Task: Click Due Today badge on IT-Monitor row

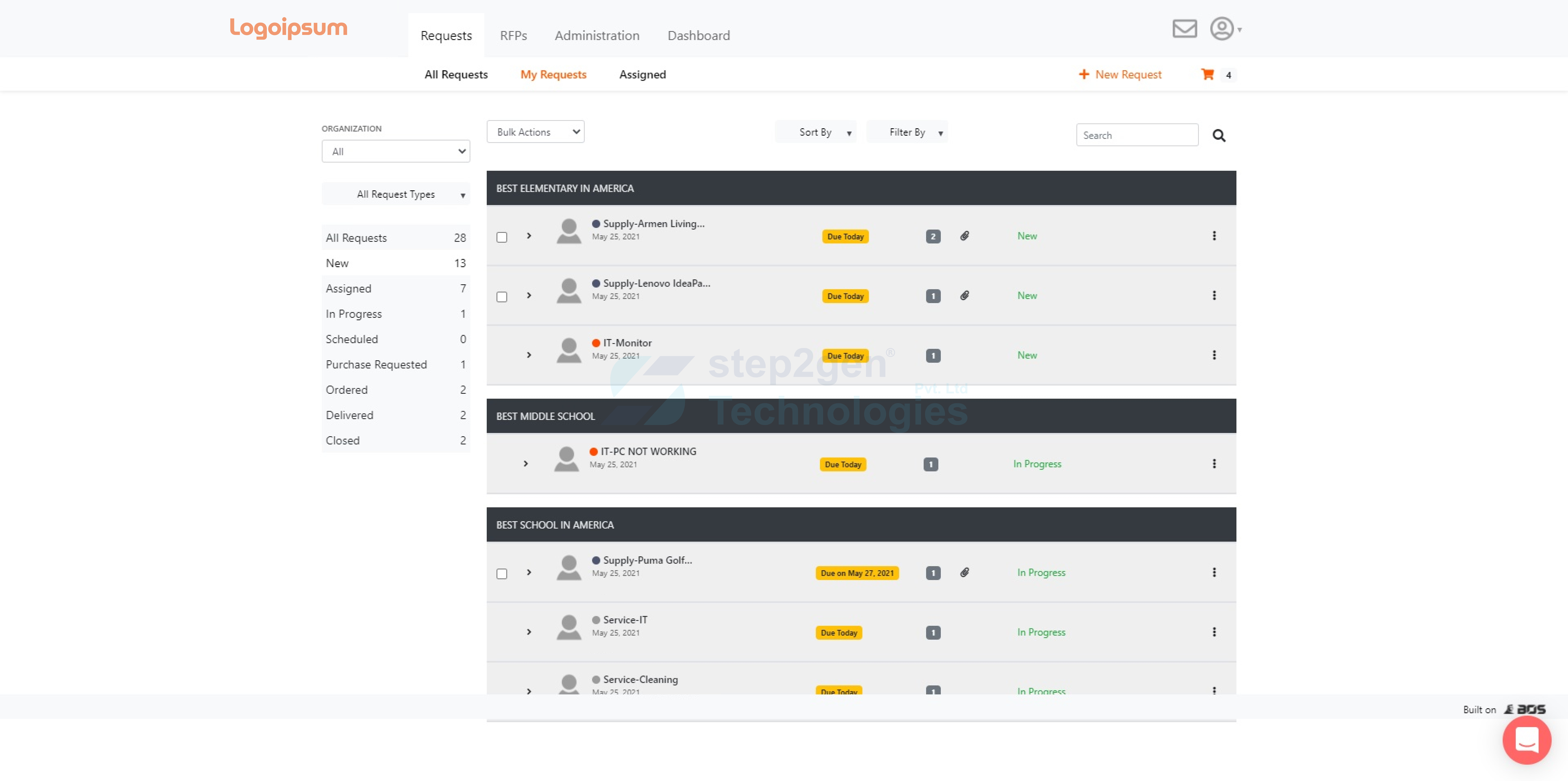Action: click(845, 356)
